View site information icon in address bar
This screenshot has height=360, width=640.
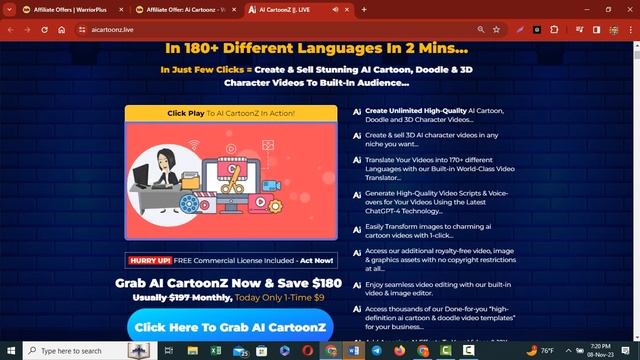tap(82, 30)
